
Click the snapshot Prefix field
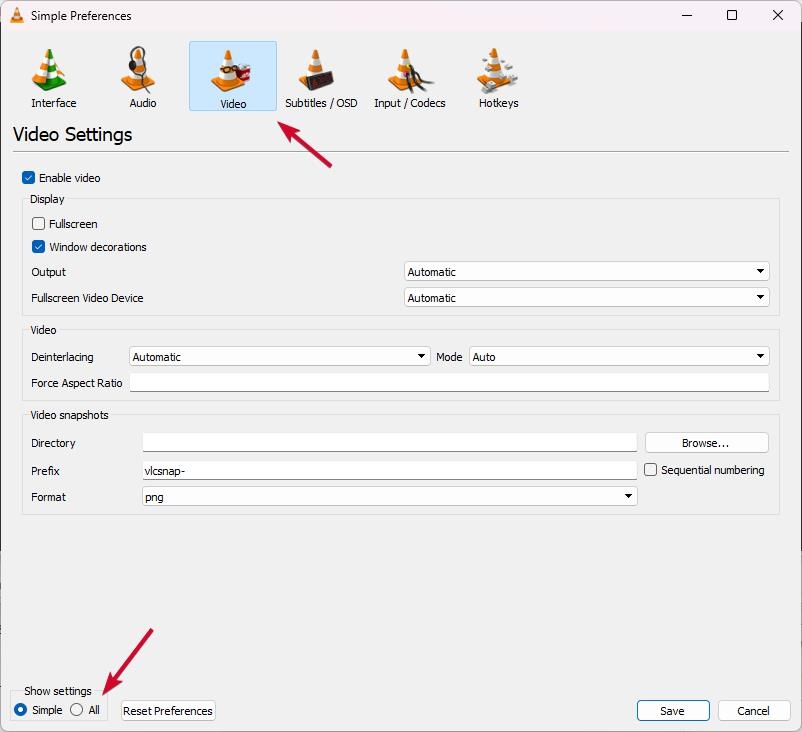point(389,470)
